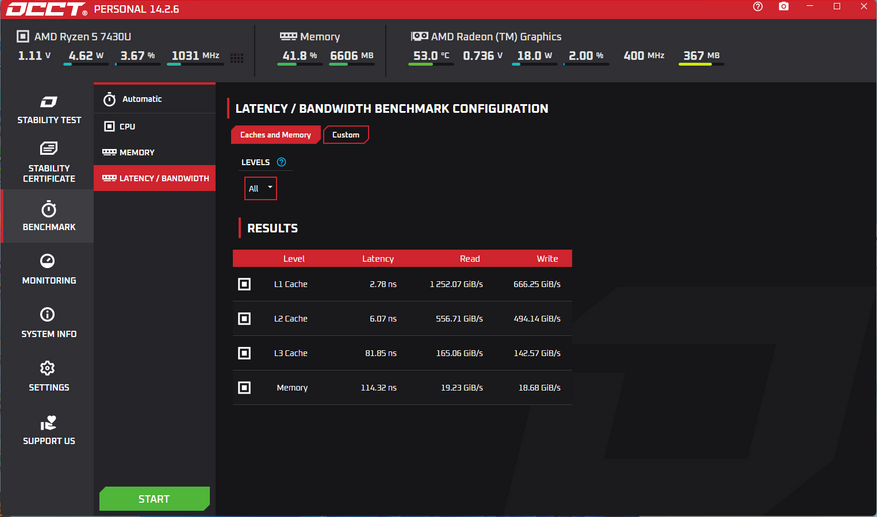The height and width of the screenshot is (517, 877).
Task: Click the L3 Cache write 142.57 GiB/s
Action: point(537,354)
